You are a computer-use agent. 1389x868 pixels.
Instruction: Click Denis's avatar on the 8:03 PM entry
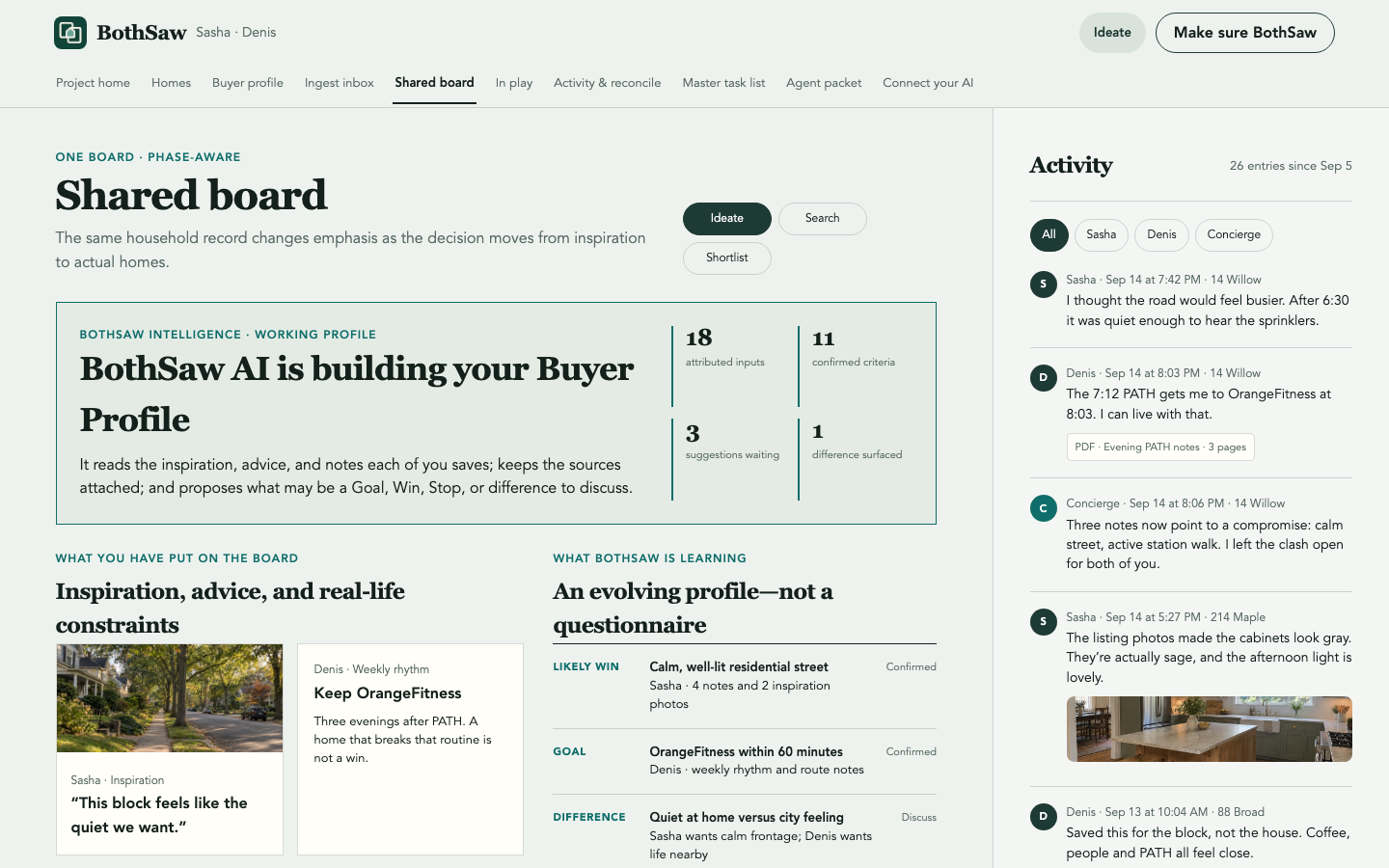pos(1043,378)
